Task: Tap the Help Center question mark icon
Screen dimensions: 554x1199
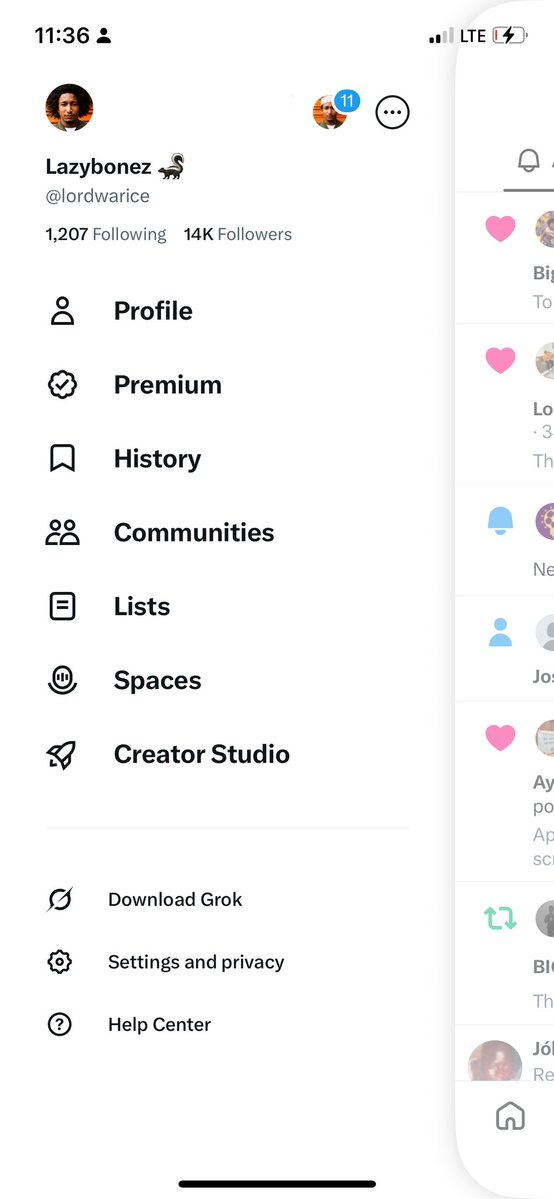Action: point(60,1025)
